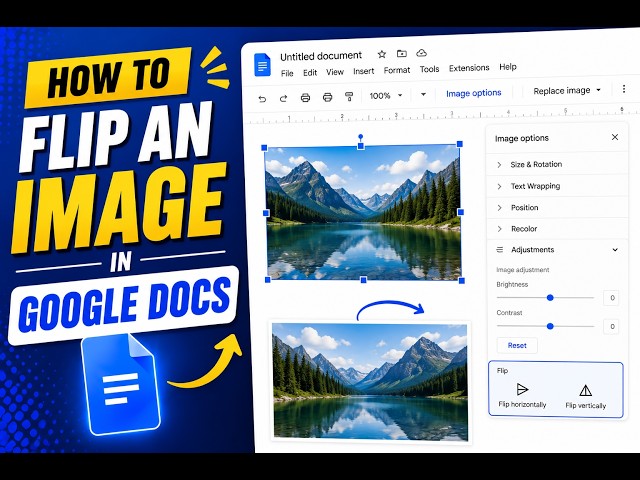Click the Image options panel heading
Viewport: 640px width, 480px height.
[522, 138]
